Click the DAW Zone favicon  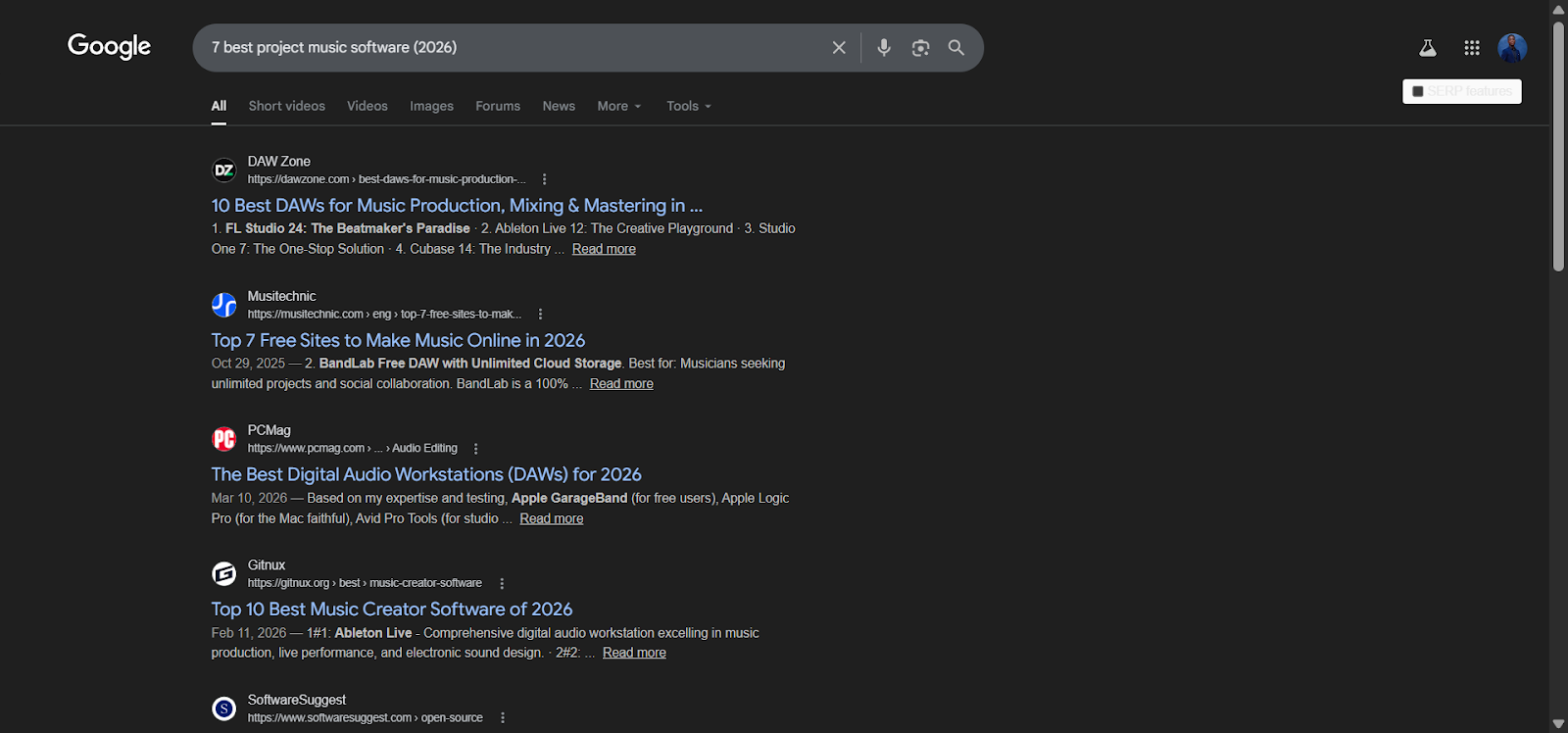224,171
